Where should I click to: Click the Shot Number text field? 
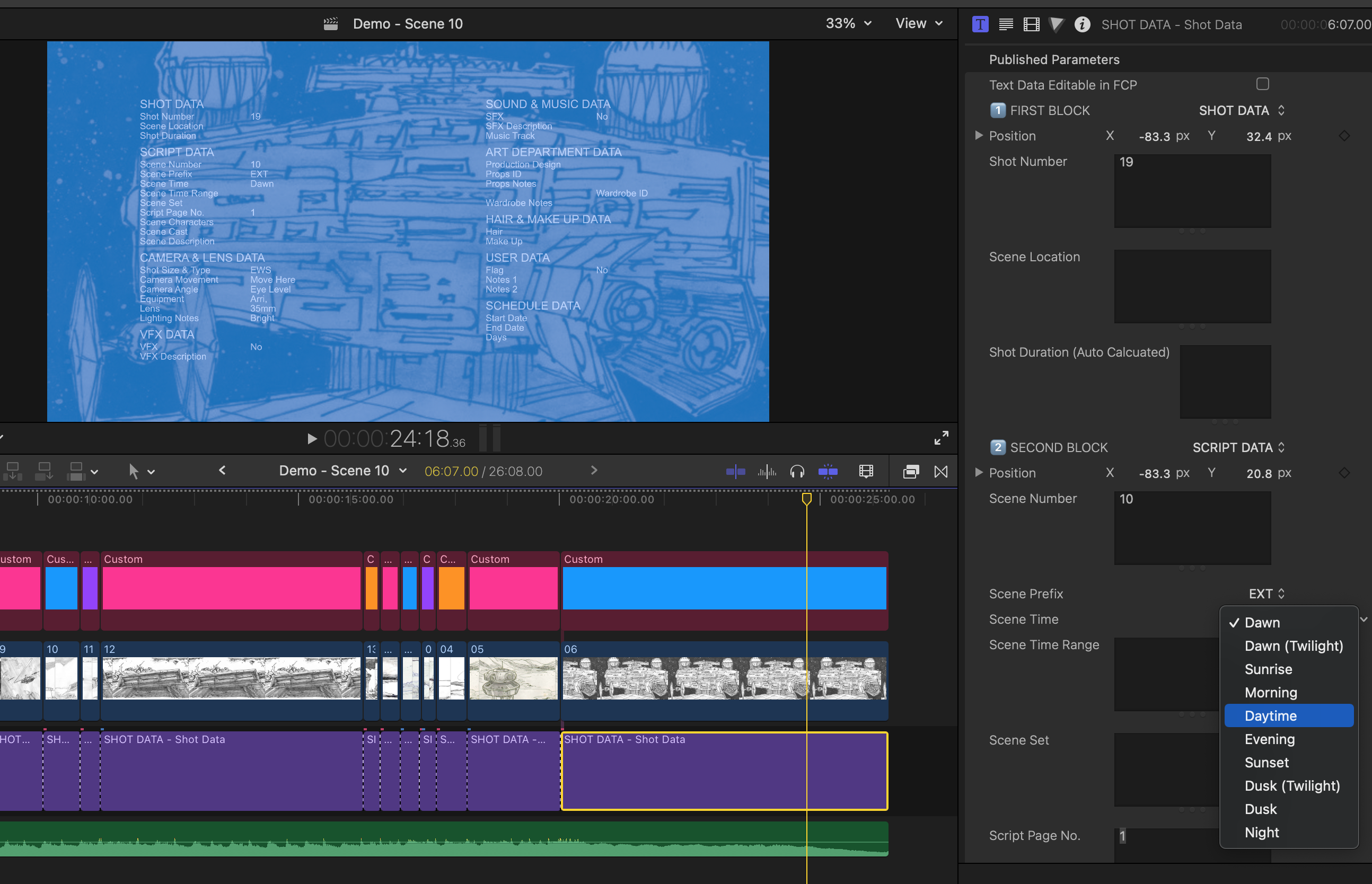(x=1192, y=191)
